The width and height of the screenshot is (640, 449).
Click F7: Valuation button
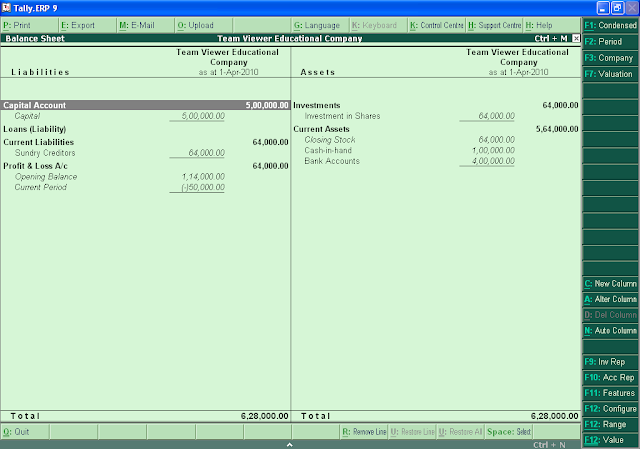click(610, 74)
